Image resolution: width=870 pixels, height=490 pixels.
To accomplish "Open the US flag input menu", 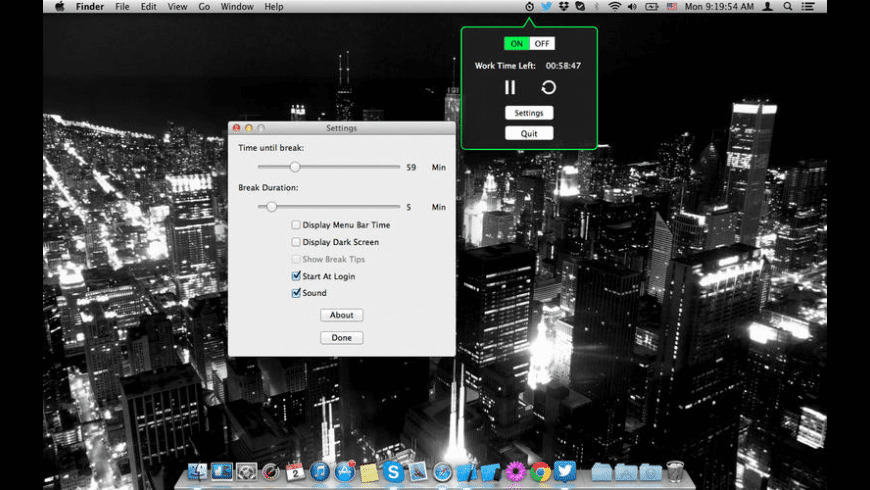I will coord(671,7).
